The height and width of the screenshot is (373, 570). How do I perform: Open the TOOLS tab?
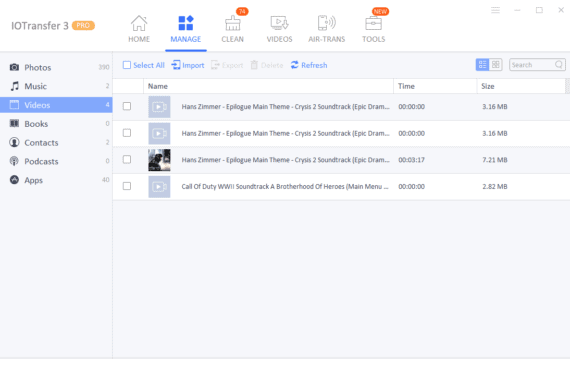tap(373, 29)
